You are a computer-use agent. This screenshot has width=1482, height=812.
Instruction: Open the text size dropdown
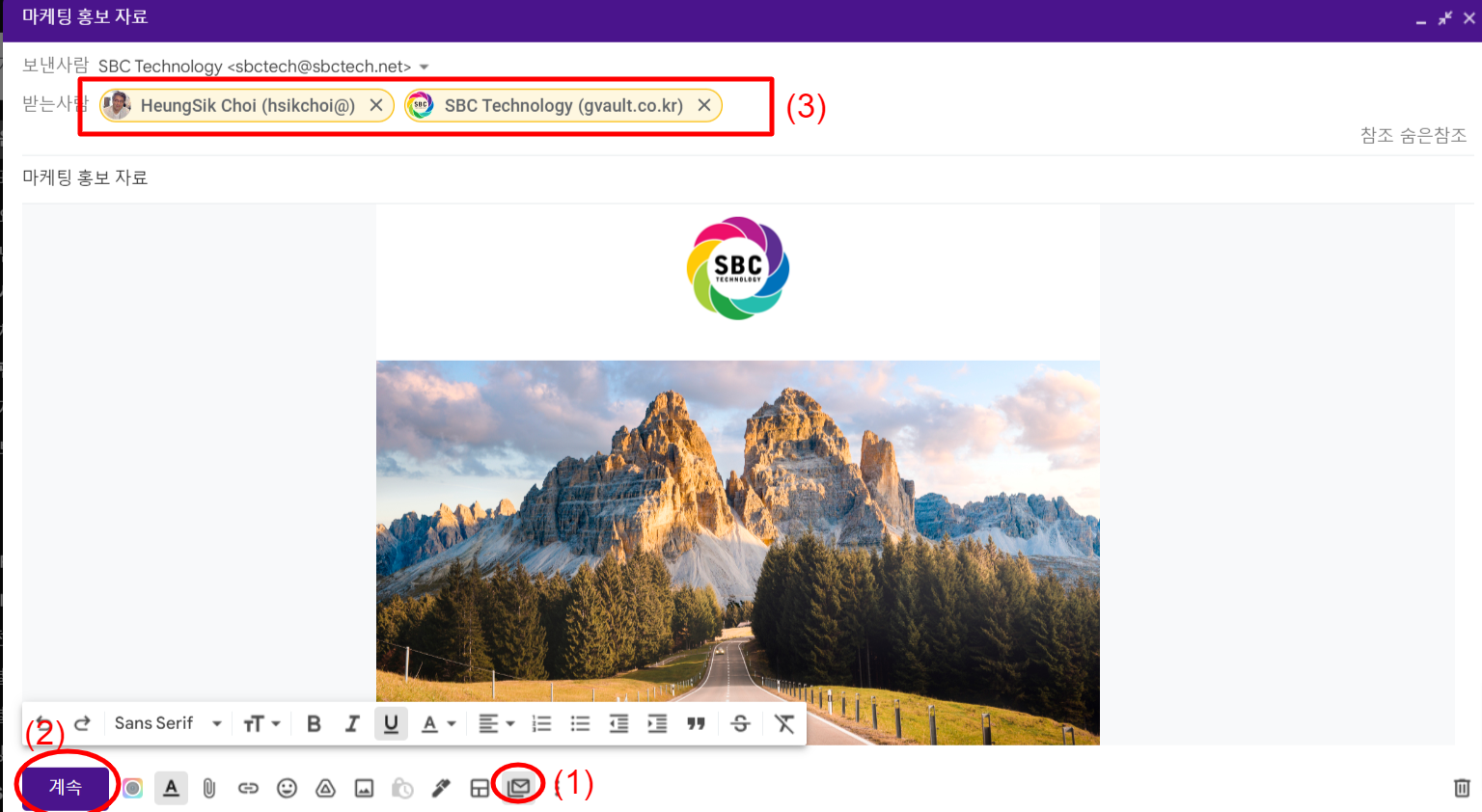[x=261, y=723]
